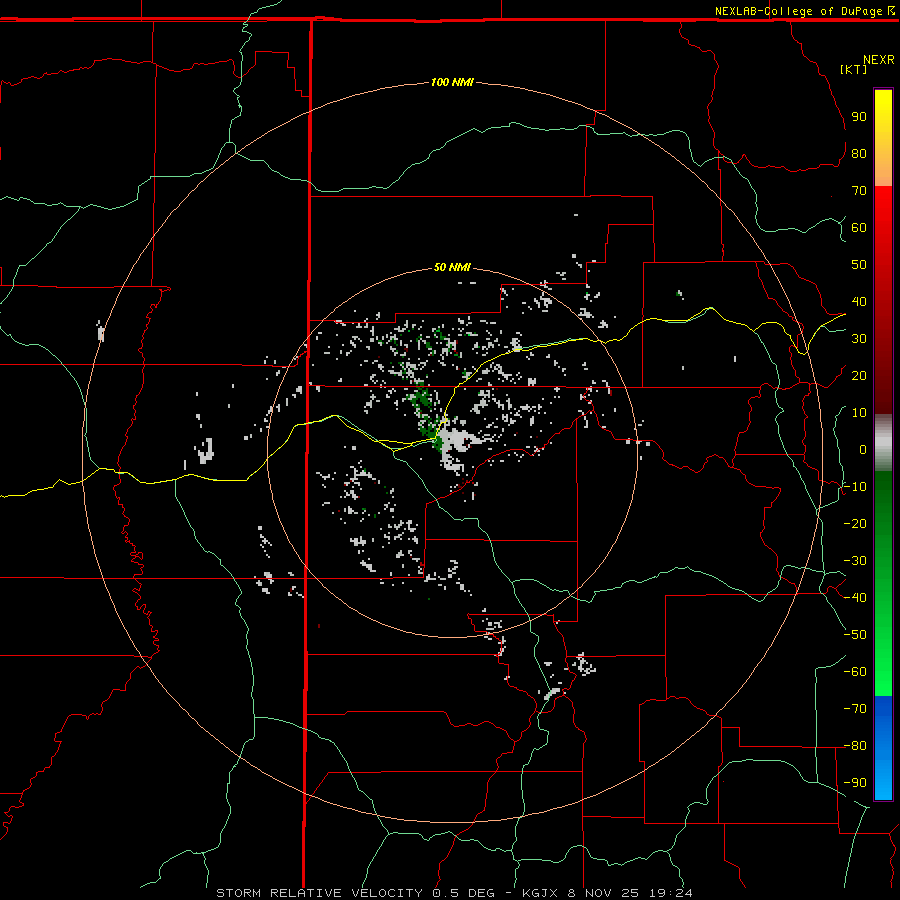This screenshot has height=900, width=900.
Task: Click the 50 NMI range ring label
Action: [x=452, y=267]
